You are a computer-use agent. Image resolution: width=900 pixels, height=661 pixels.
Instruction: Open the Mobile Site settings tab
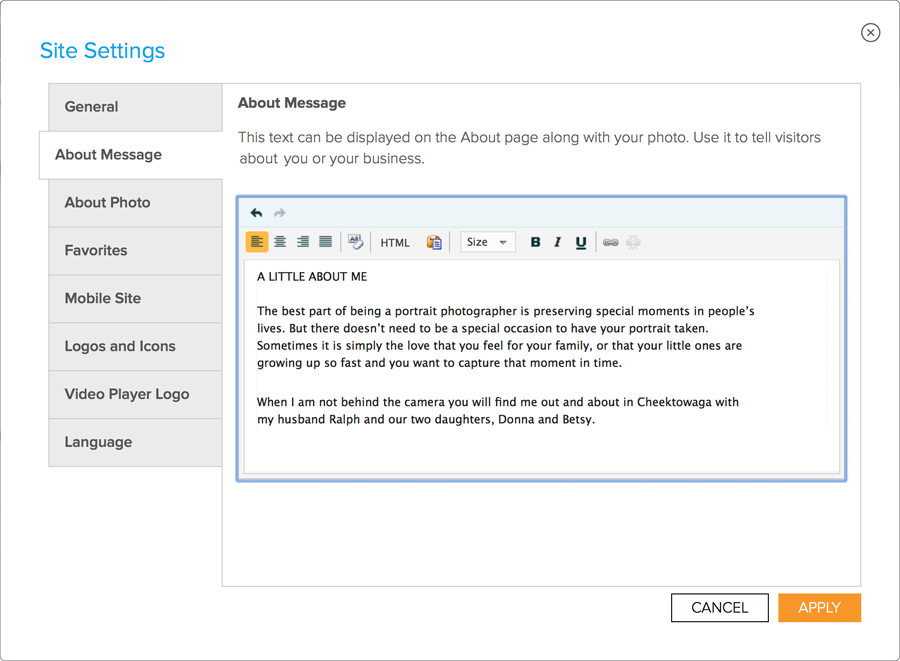point(135,298)
